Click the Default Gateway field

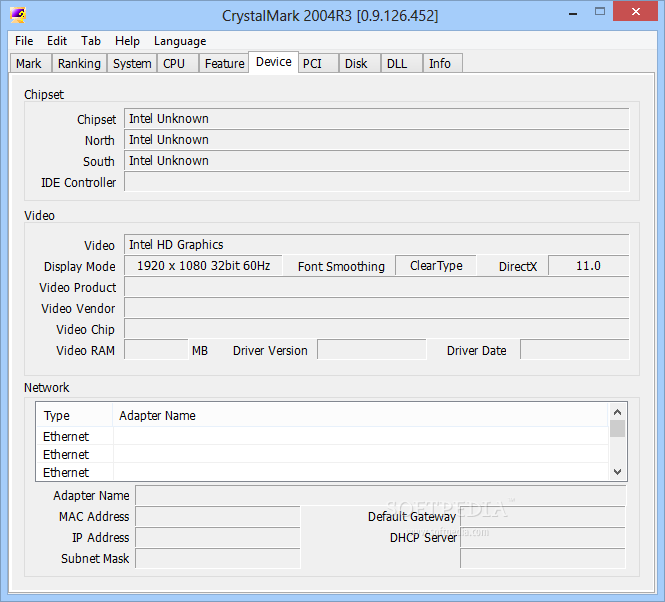(x=543, y=516)
